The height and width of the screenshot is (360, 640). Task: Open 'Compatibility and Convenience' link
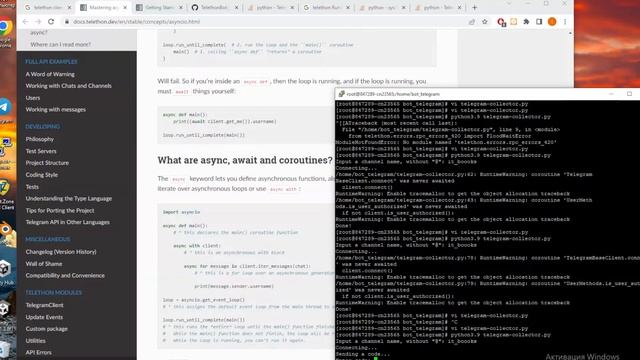(x=65, y=276)
